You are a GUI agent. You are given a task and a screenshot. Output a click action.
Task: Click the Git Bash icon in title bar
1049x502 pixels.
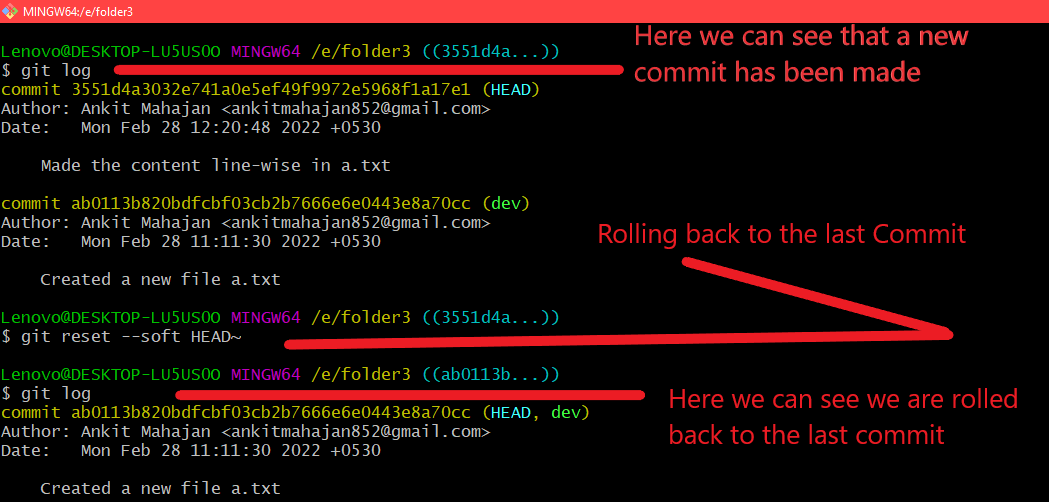(10, 11)
